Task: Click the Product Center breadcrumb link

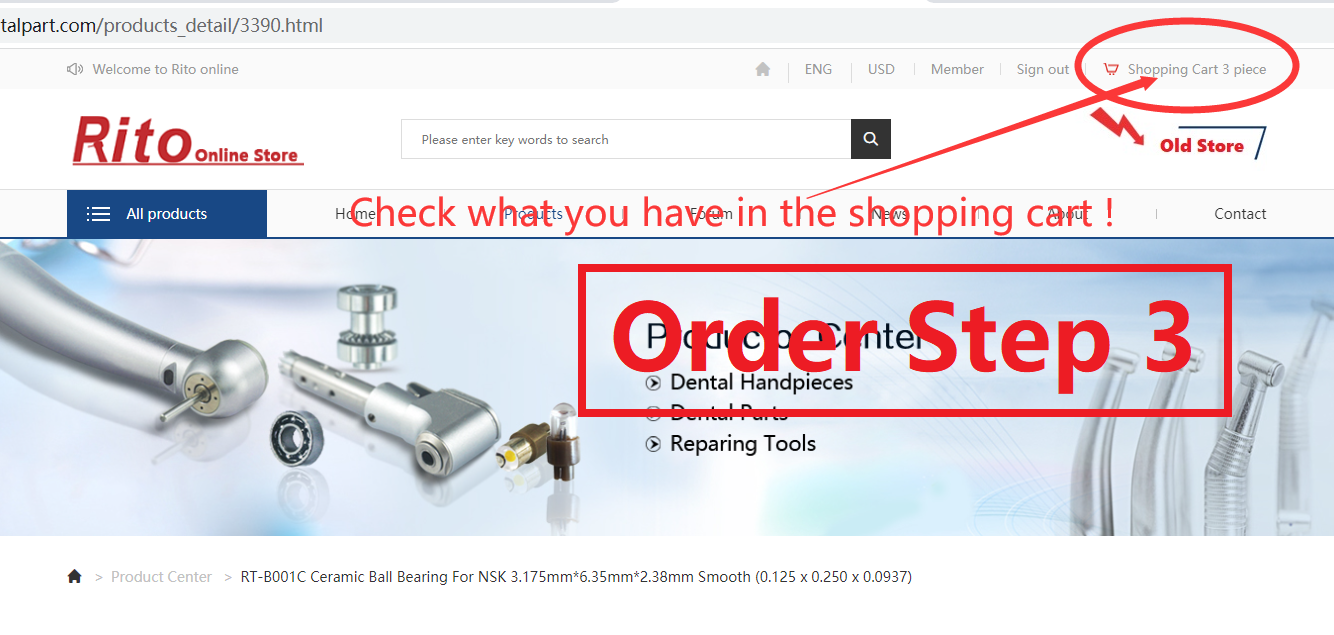Action: tap(161, 577)
